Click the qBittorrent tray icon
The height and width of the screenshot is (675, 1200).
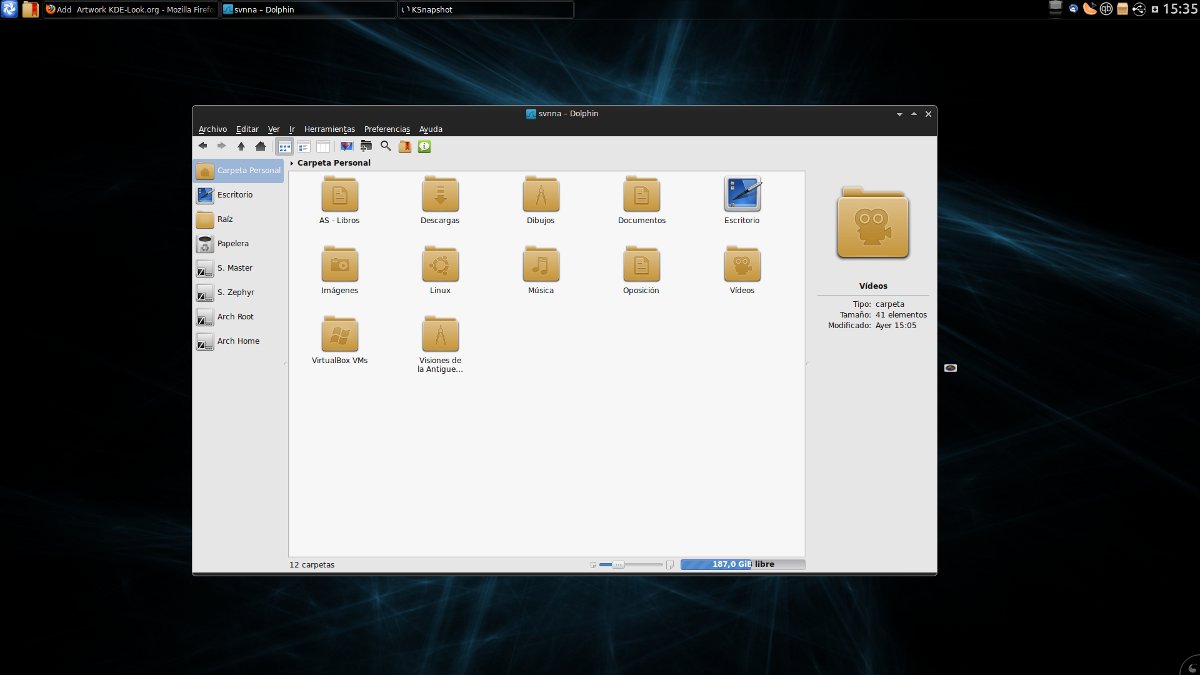pos(1106,9)
